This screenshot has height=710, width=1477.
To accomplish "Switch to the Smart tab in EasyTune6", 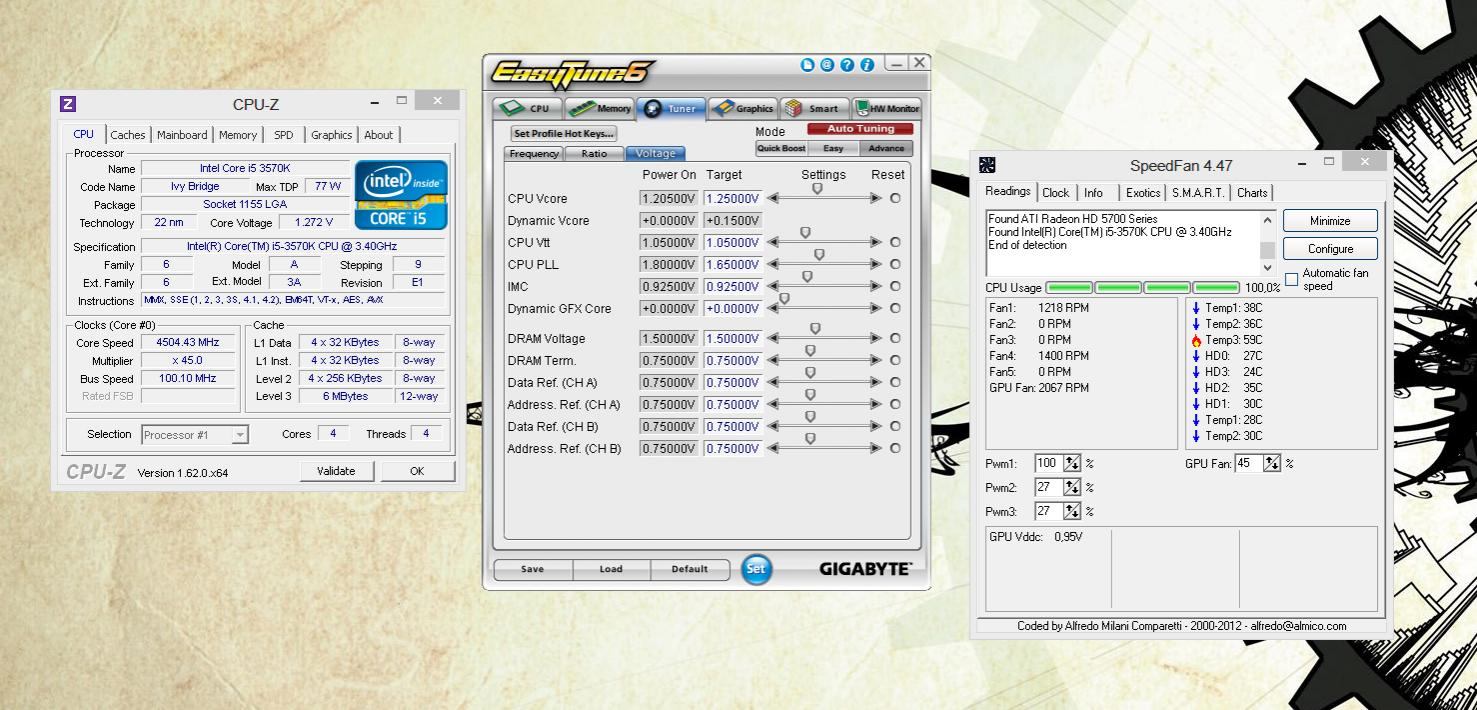I will point(814,108).
